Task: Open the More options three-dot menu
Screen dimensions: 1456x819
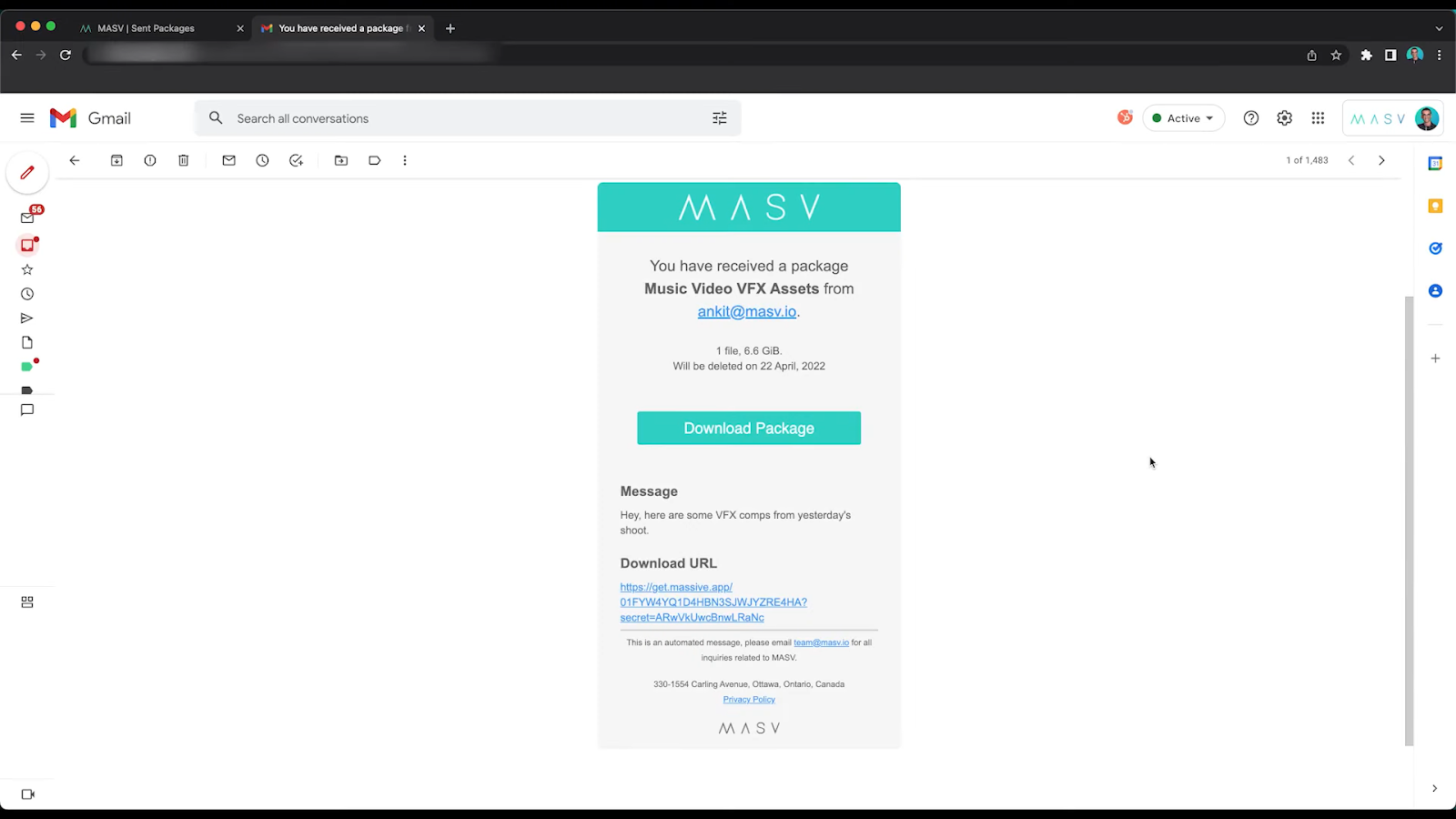Action: point(405,160)
